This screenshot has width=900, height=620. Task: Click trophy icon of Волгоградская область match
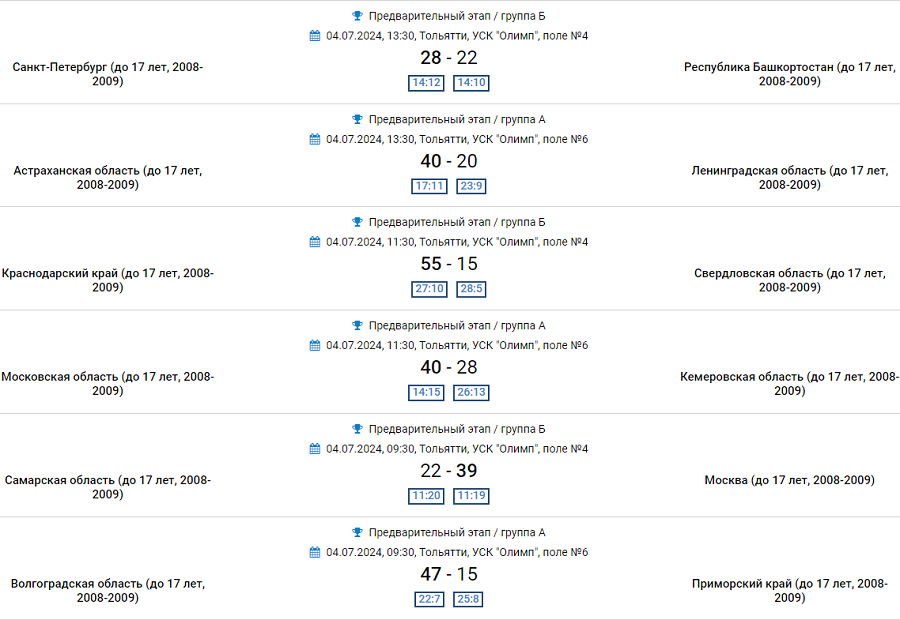pos(358,532)
